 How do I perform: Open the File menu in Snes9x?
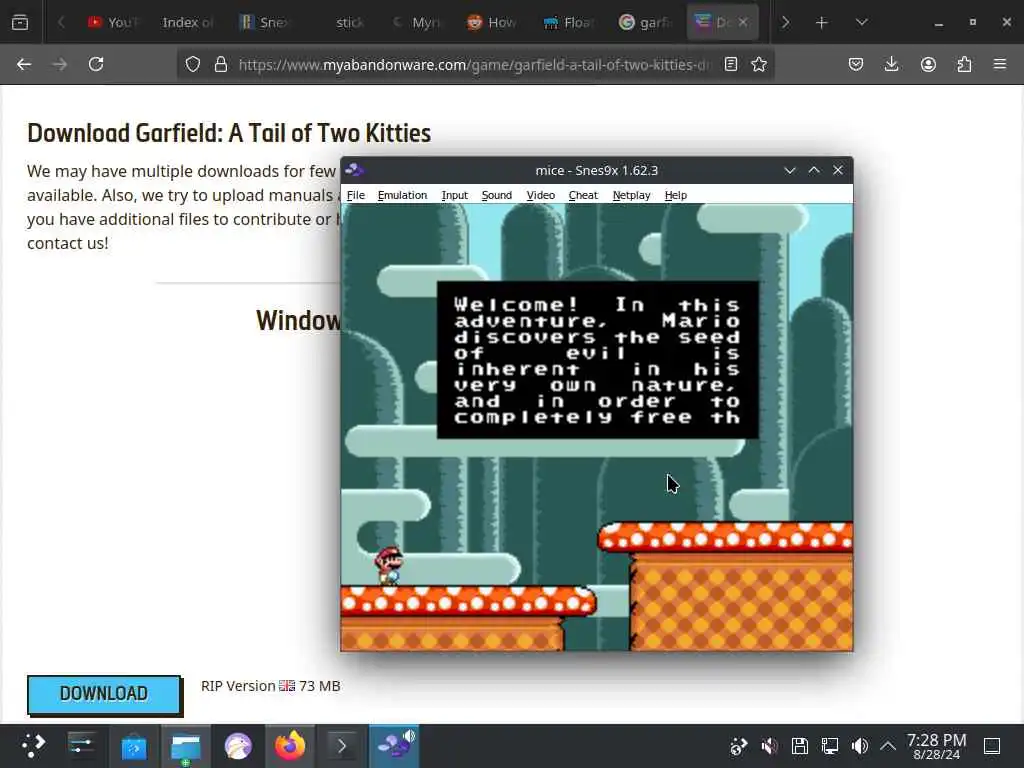tap(356, 195)
